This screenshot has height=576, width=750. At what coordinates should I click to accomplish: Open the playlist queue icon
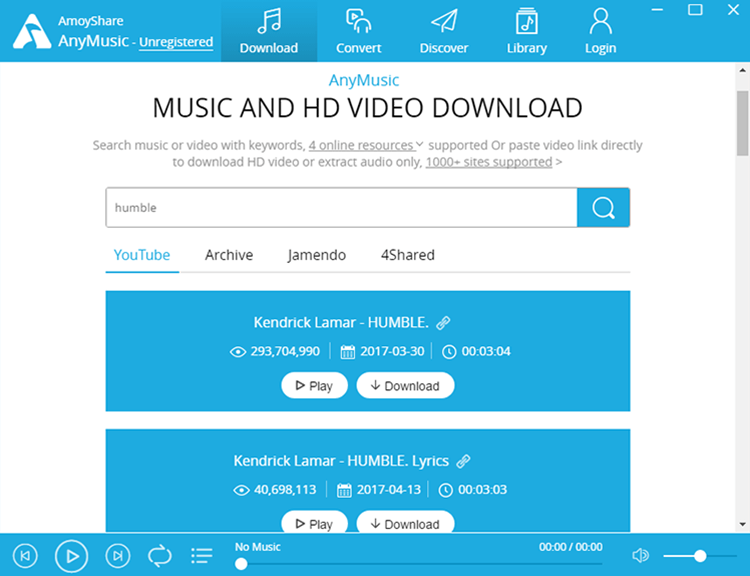pyautogui.click(x=202, y=556)
